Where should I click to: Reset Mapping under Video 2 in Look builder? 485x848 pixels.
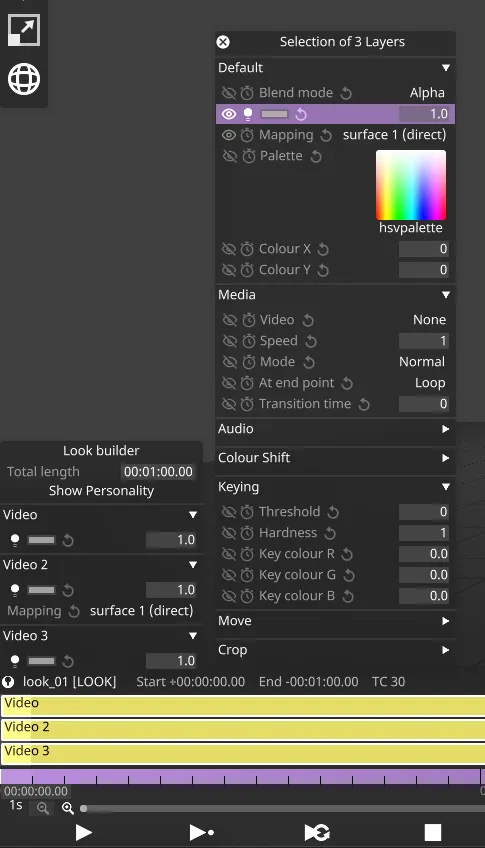click(75, 612)
